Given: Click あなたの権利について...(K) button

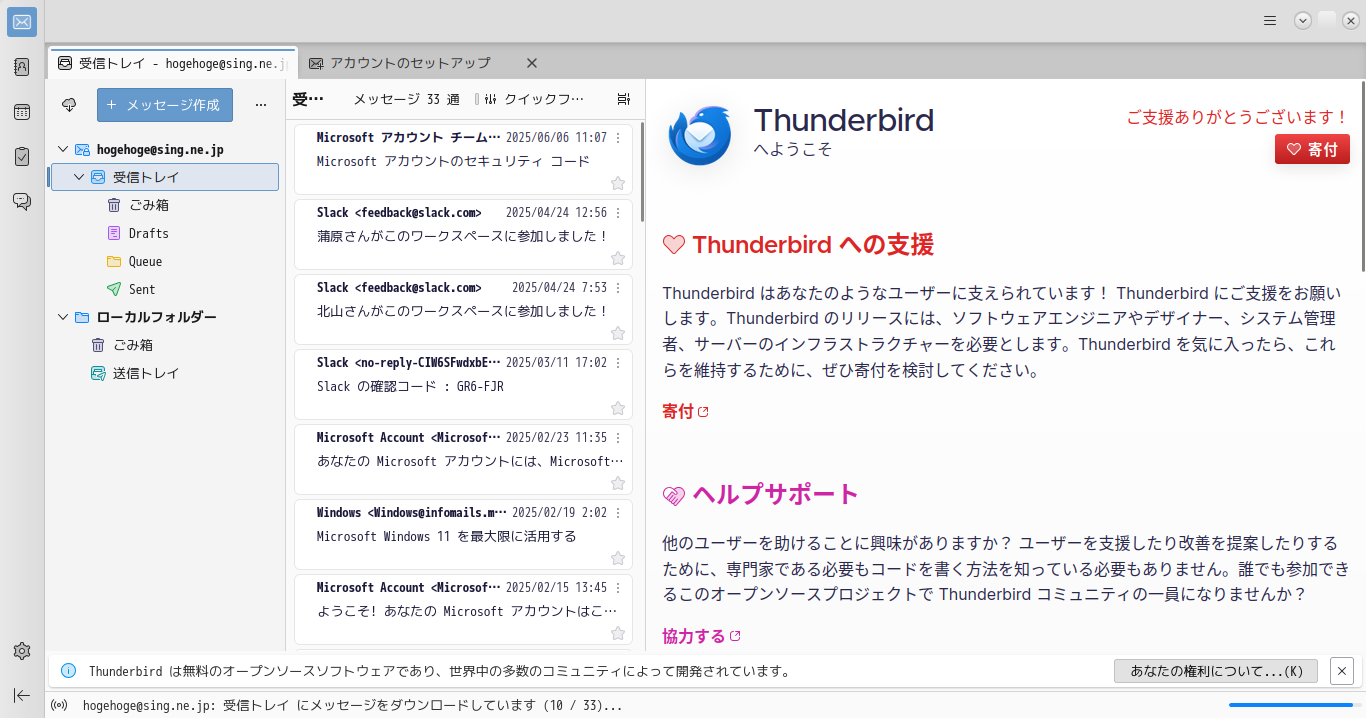Looking at the screenshot, I should click(1216, 671).
